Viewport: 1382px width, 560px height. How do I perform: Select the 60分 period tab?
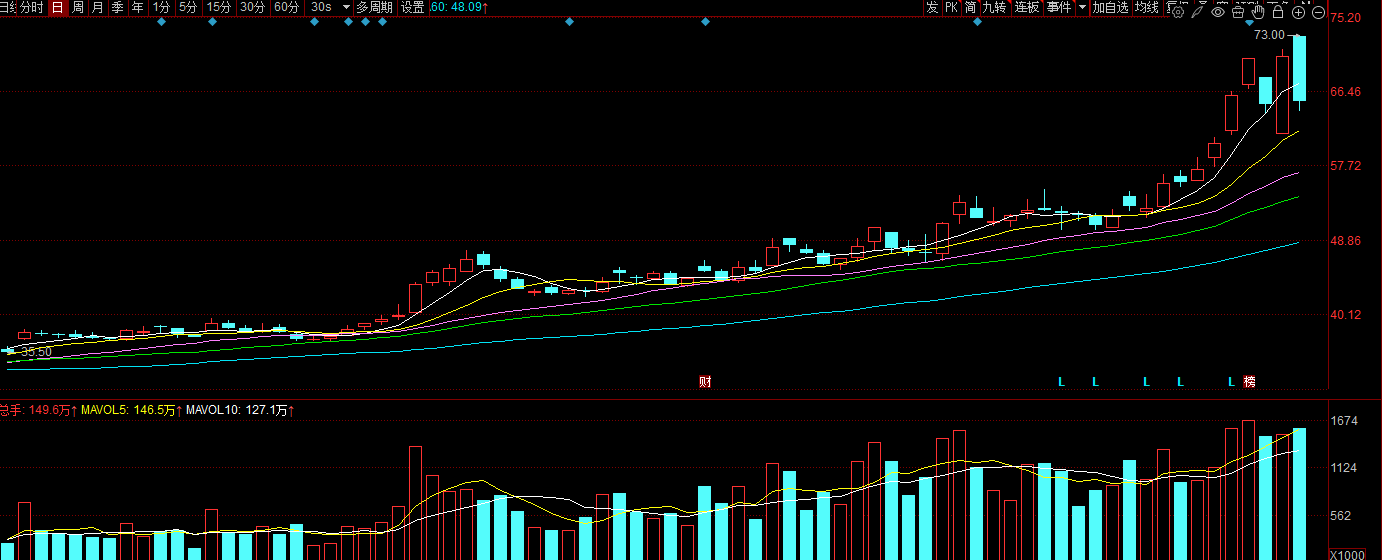pyautogui.click(x=286, y=7)
